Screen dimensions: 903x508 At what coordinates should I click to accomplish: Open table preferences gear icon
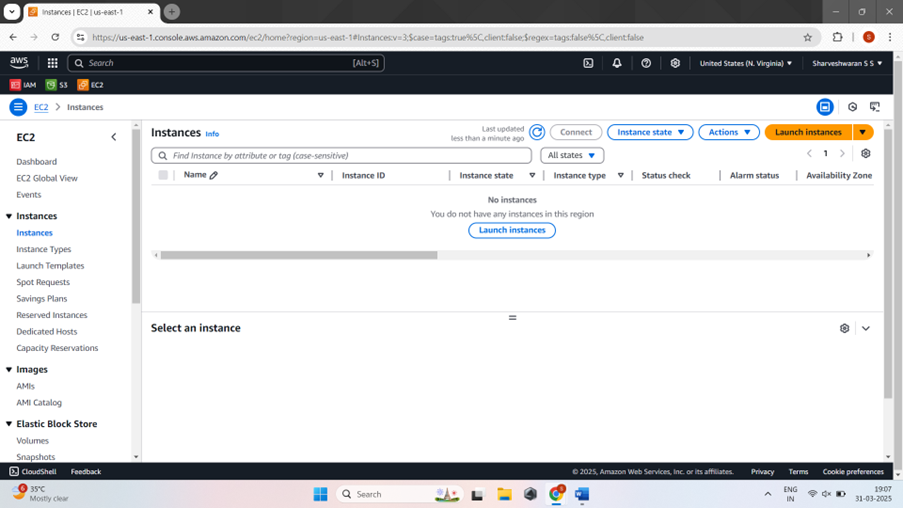coord(866,154)
